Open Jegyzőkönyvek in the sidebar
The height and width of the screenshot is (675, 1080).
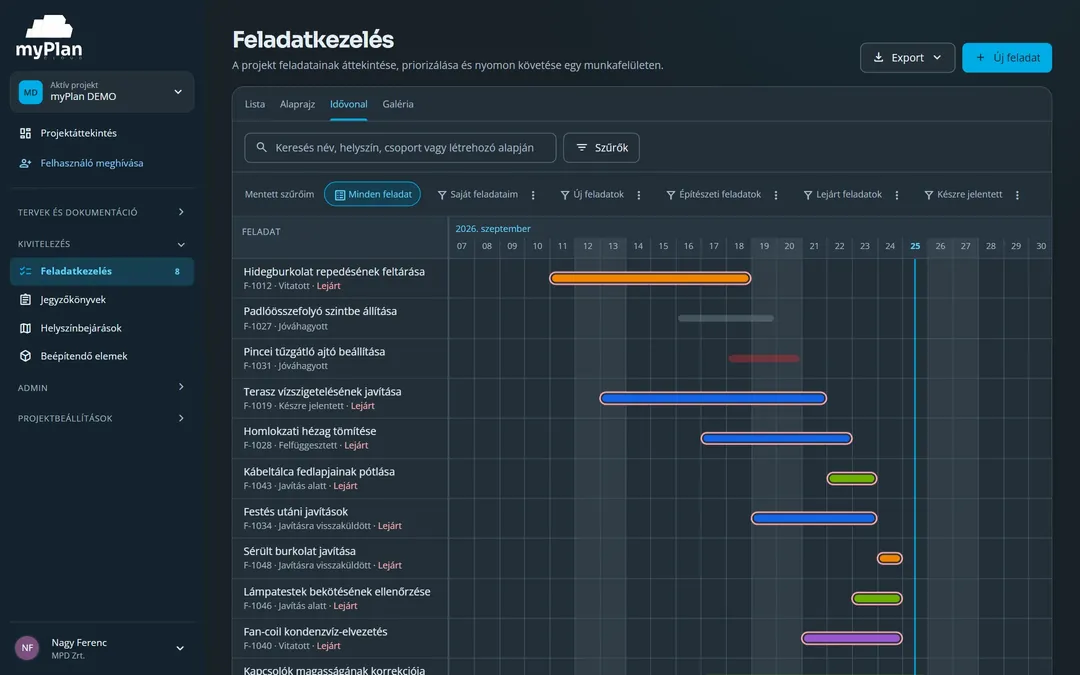tap(102, 300)
